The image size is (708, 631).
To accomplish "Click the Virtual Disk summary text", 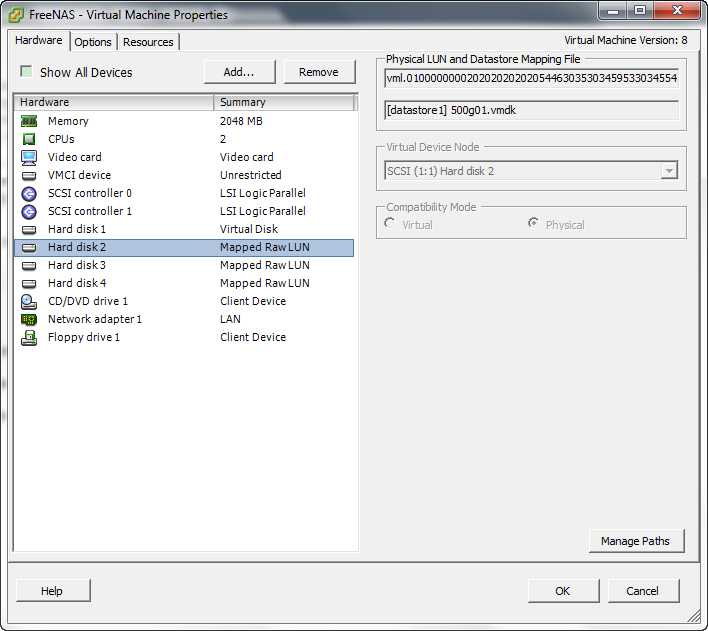I will click(x=249, y=229).
